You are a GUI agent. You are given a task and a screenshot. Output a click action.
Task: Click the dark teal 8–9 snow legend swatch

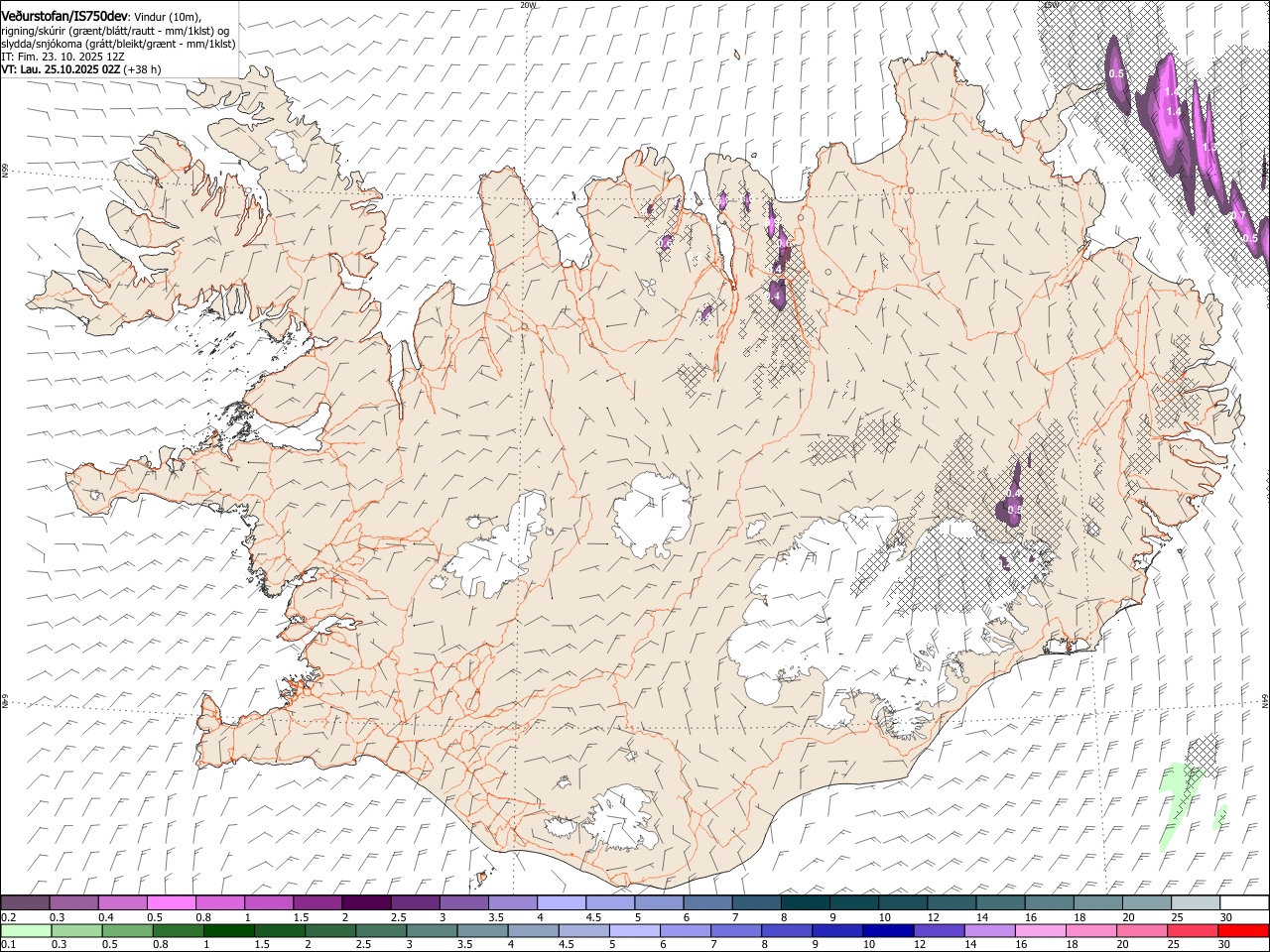[x=806, y=903]
